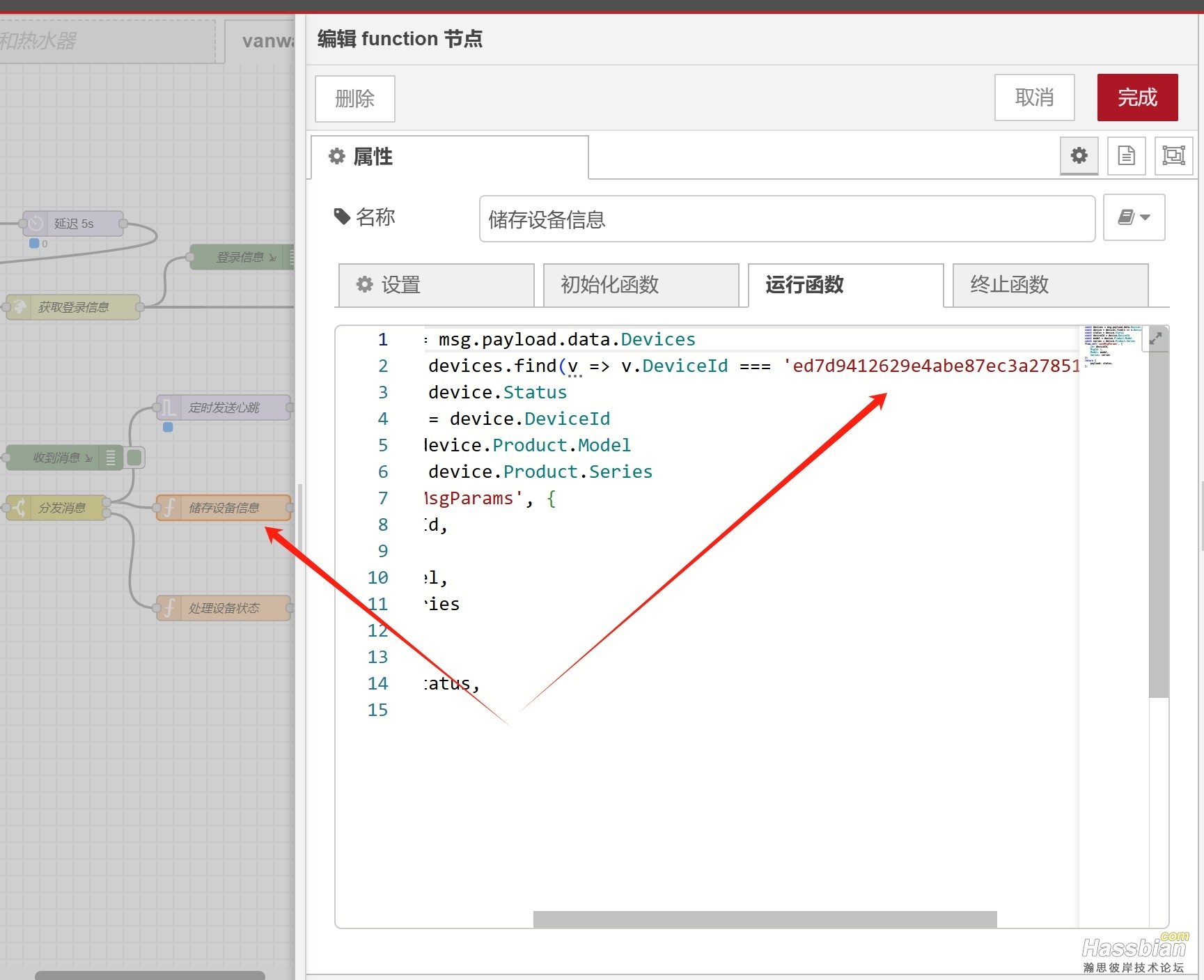Click the output port of 获取登录信息 node
Viewport: 1204px width, 980px height.
pyautogui.click(x=139, y=307)
